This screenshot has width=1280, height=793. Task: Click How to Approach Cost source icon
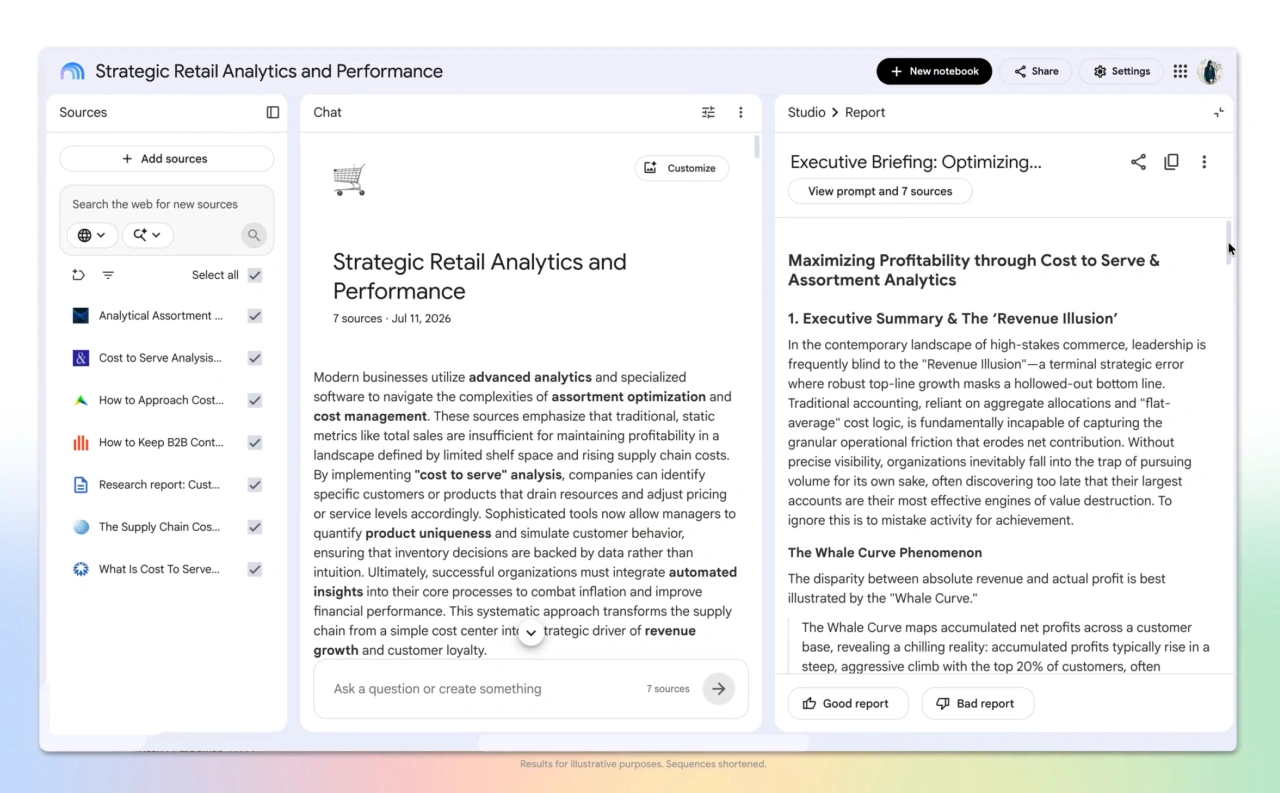tap(81, 400)
